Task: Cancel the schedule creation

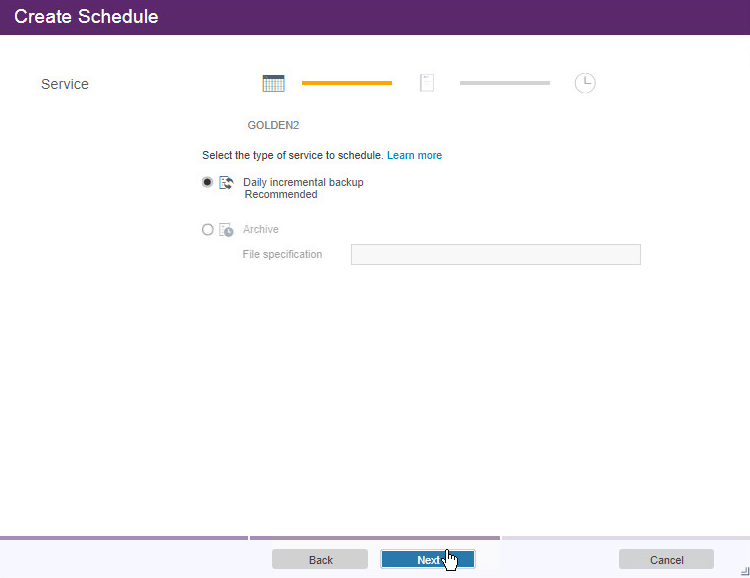Action: [666, 559]
